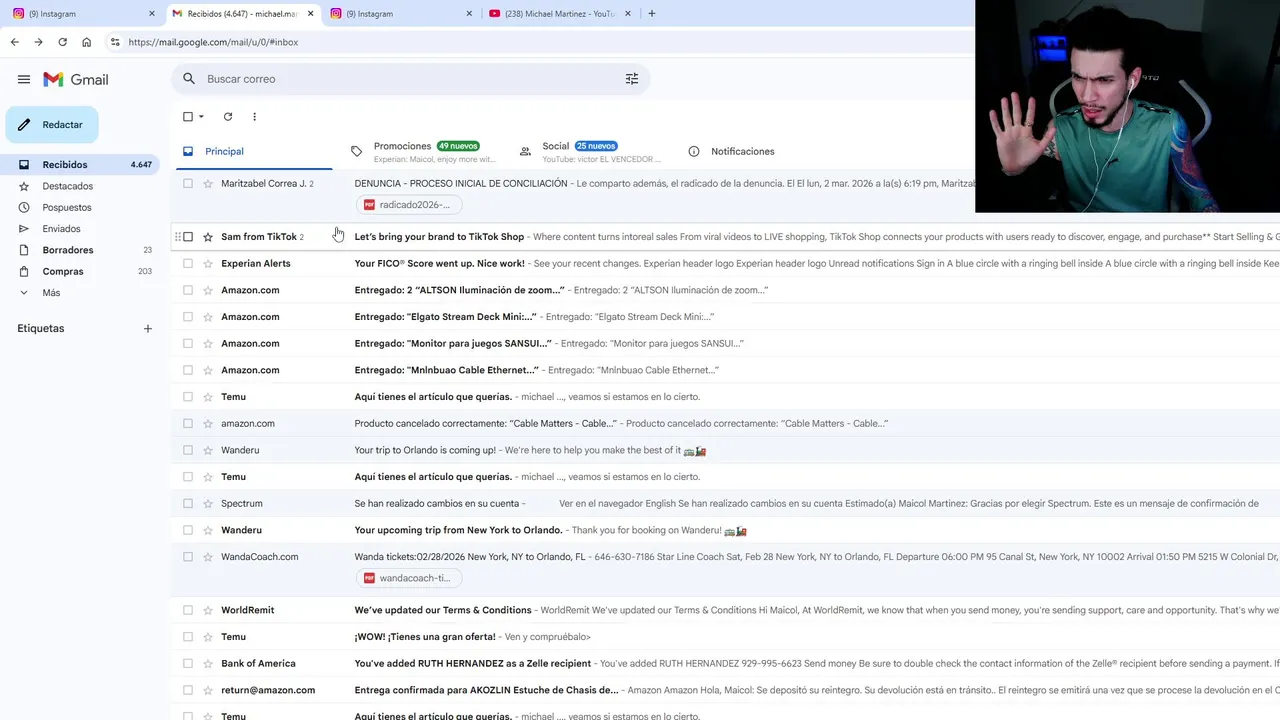This screenshot has height=720, width=1280.
Task: View site information icon in address bar
Action: [x=115, y=42]
